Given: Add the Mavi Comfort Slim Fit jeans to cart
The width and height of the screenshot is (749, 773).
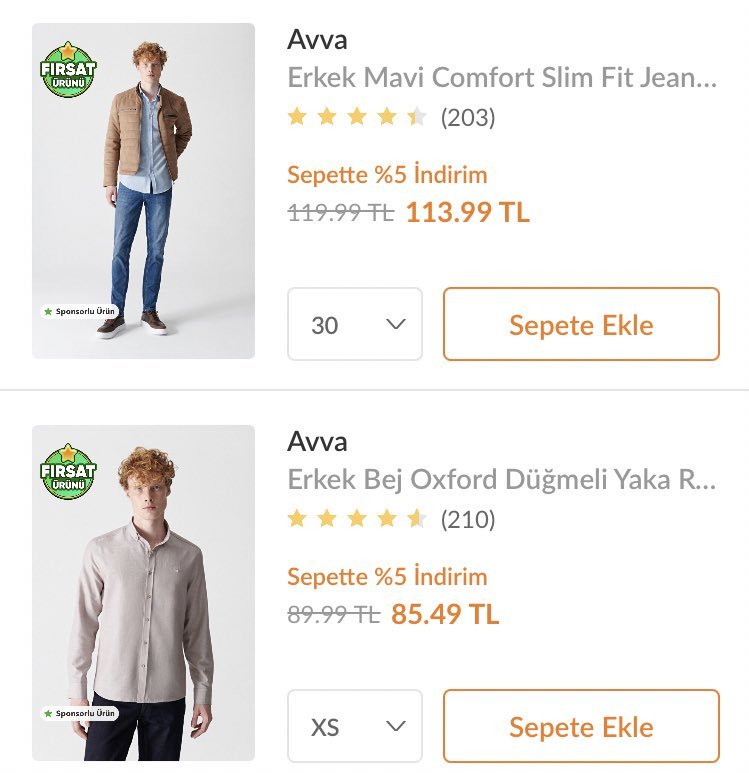Looking at the screenshot, I should [581, 324].
